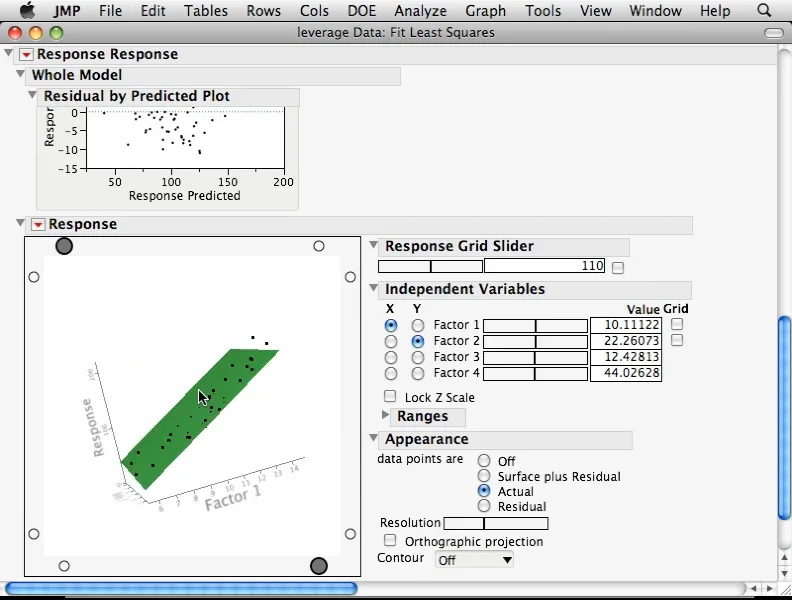Click the vertical scrollbar down arrow

(784, 573)
